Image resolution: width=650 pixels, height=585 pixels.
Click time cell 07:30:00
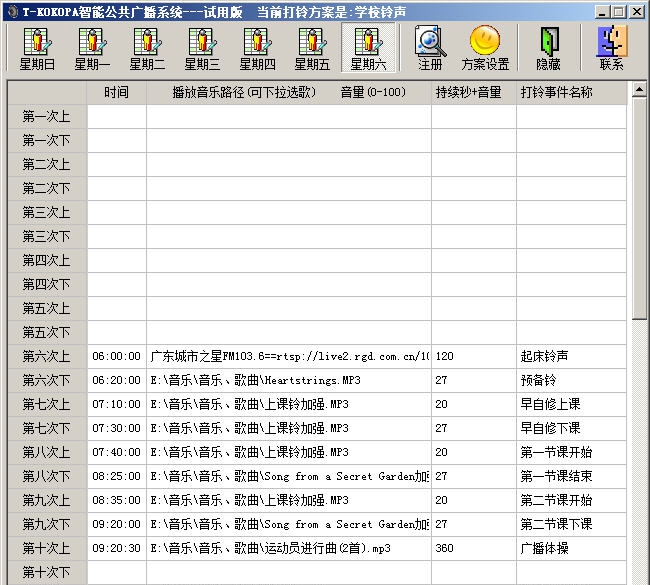116,429
